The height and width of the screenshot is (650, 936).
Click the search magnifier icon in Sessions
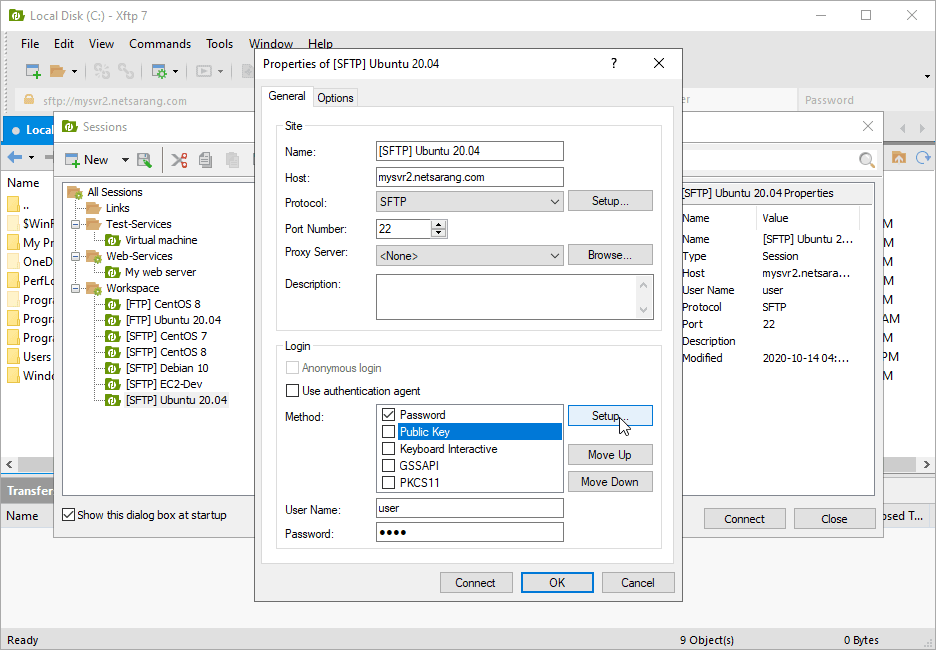click(866, 159)
